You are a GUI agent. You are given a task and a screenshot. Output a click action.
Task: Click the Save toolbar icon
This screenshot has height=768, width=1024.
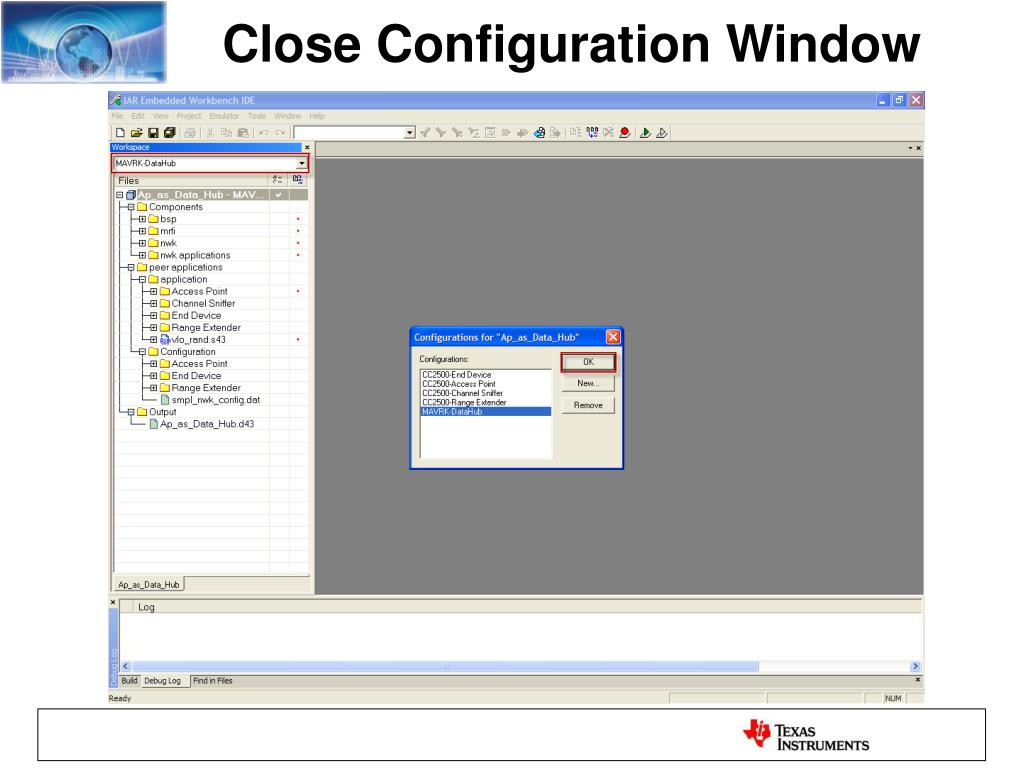coord(153,133)
